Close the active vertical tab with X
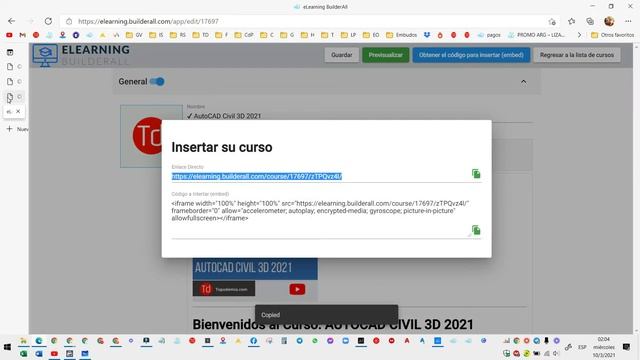This screenshot has height=360, width=640. (18, 111)
